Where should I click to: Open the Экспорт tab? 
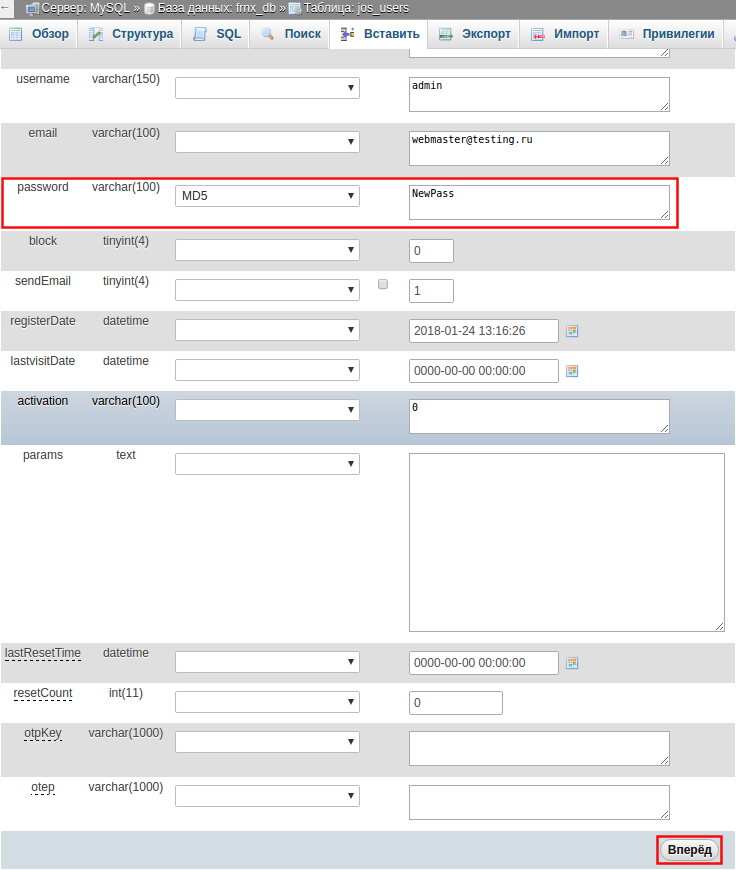pos(474,34)
